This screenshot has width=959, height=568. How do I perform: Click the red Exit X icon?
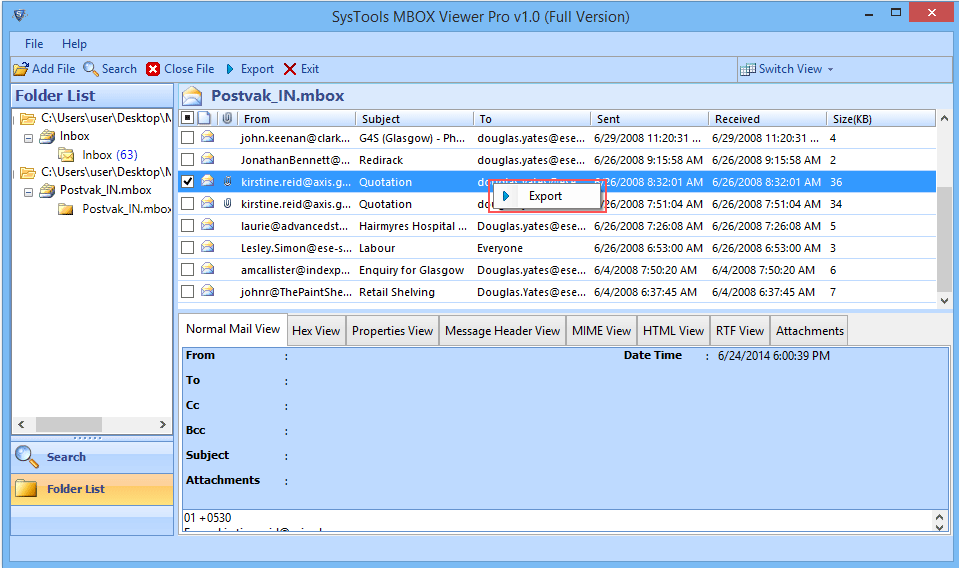290,69
